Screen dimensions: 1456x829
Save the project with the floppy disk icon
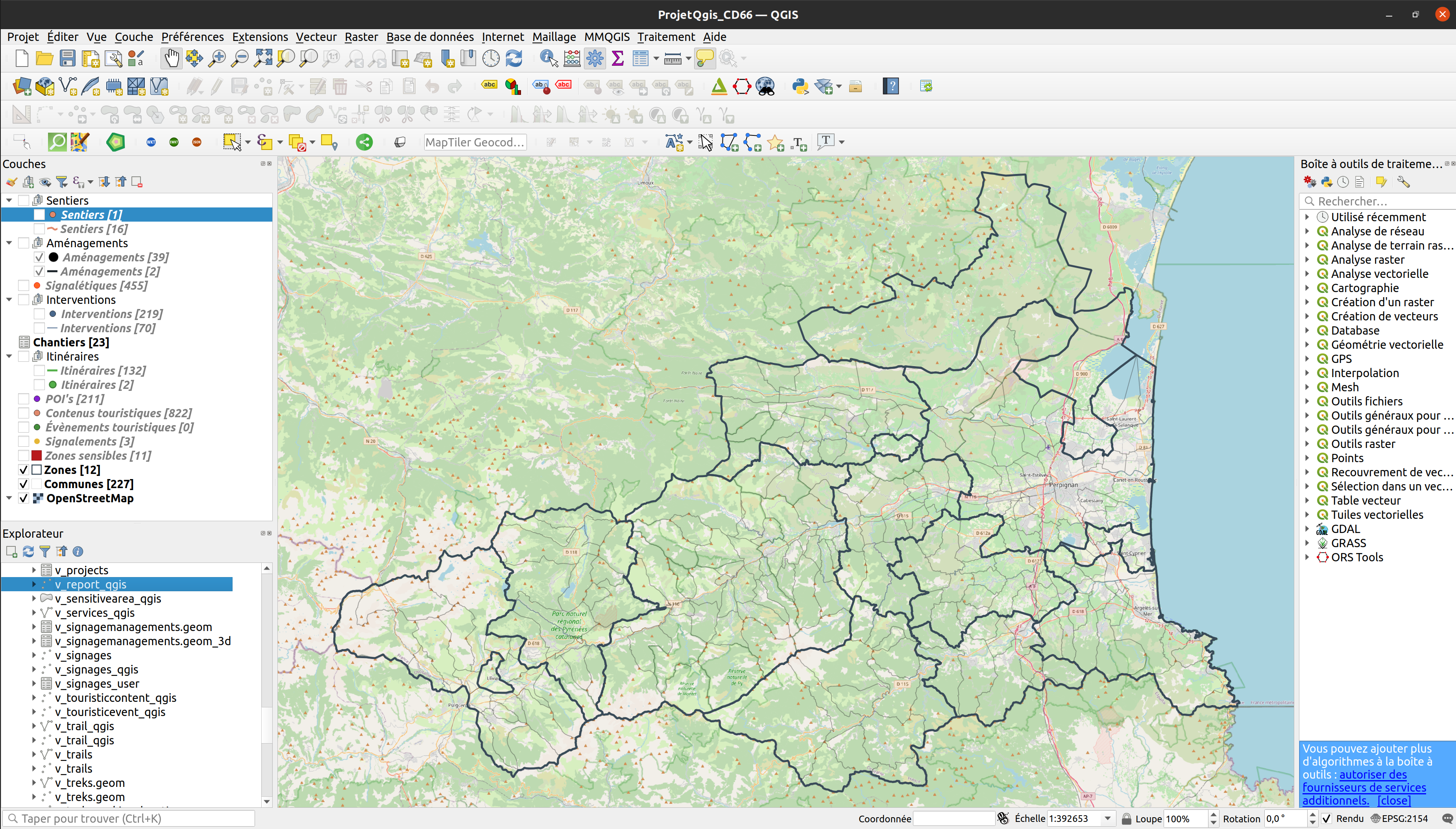pos(67,58)
